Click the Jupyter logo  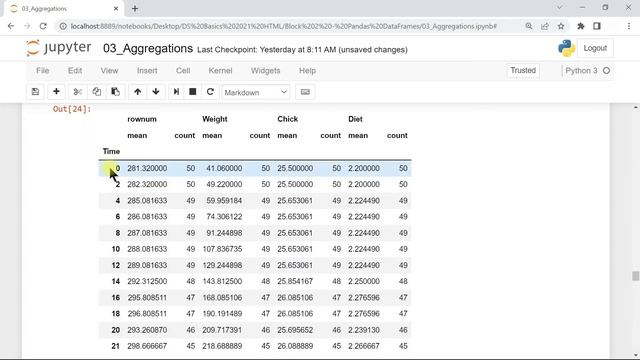pyautogui.click(x=59, y=48)
